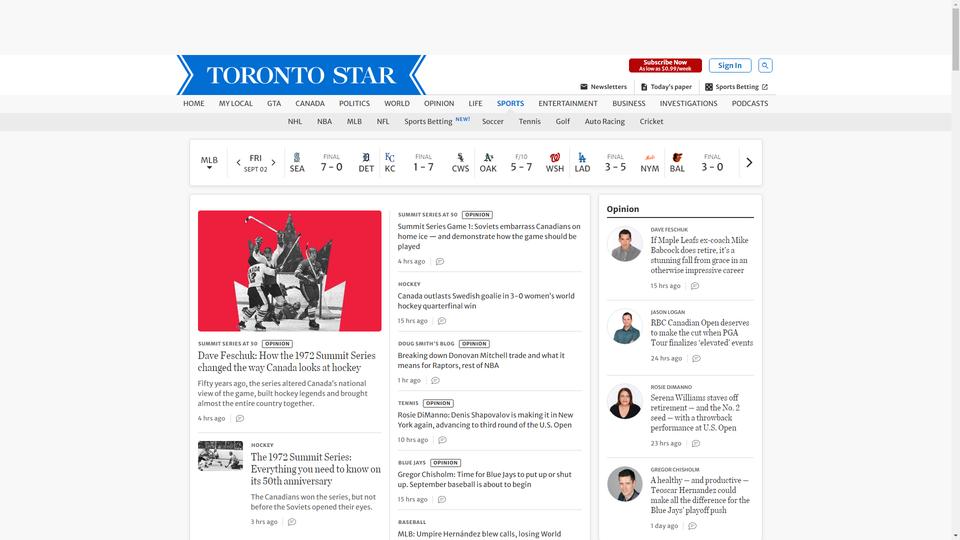Open the GTA section
The width and height of the screenshot is (960, 540).
pyautogui.click(x=274, y=103)
